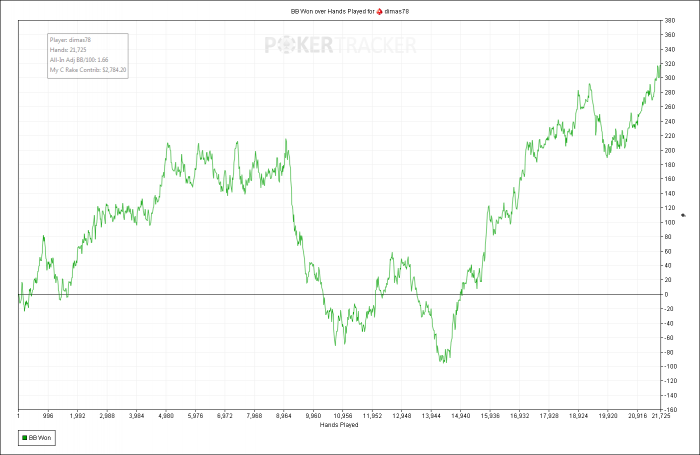Select 'My C Rake Contrib: $2,784.20' line
Viewport: 700px width, 455px height.
88,70
